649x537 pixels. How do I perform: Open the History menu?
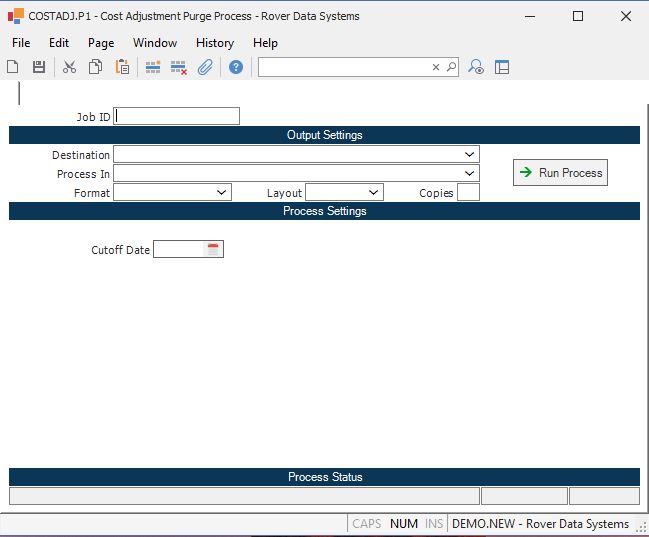coord(214,43)
